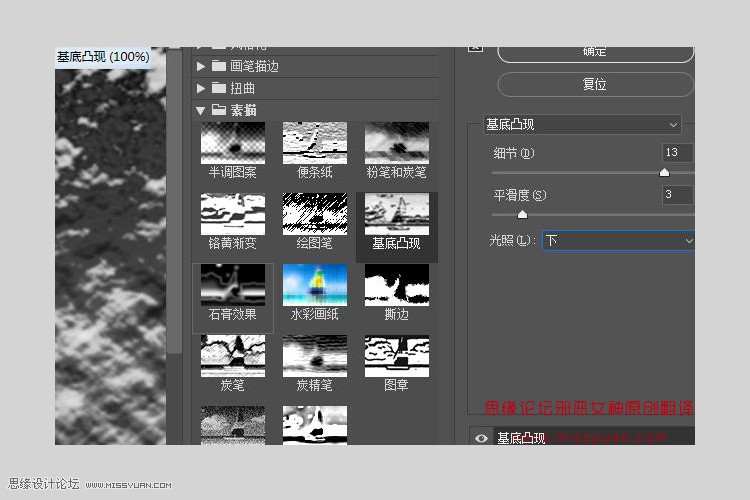Click the 画笔描边 folder label
Viewport: 750px width, 500px height.
click(x=254, y=66)
